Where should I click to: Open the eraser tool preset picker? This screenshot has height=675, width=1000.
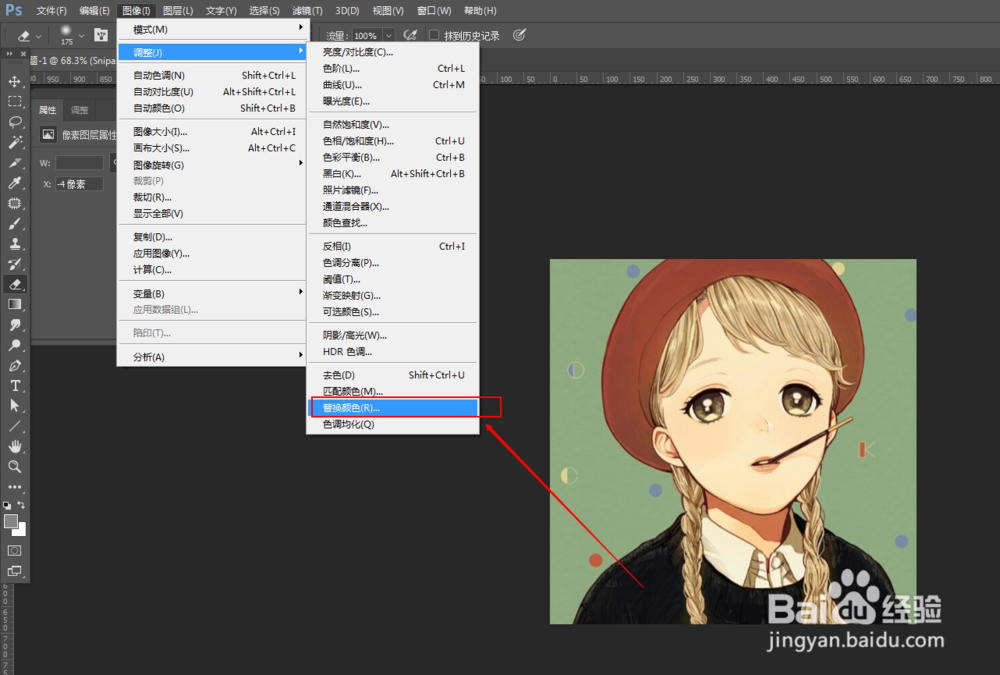coord(29,36)
